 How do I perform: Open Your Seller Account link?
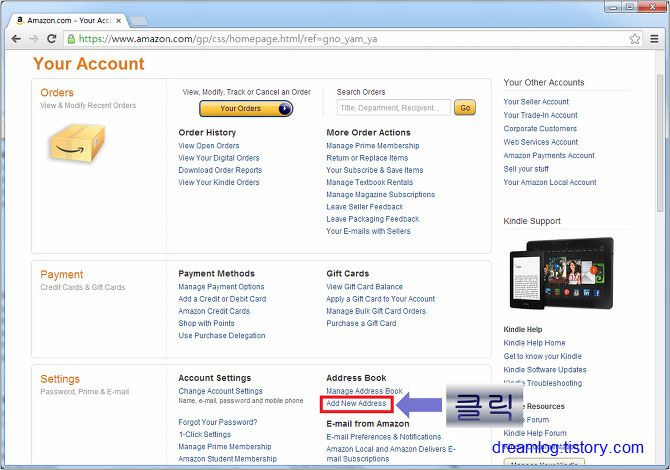pos(536,102)
